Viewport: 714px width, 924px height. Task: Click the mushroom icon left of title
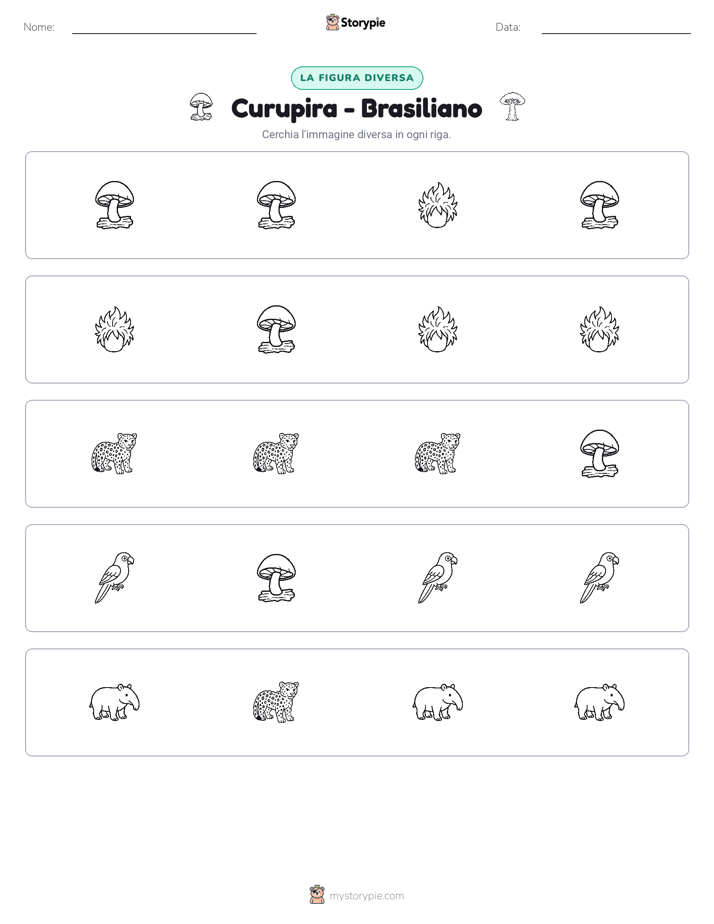[201, 107]
